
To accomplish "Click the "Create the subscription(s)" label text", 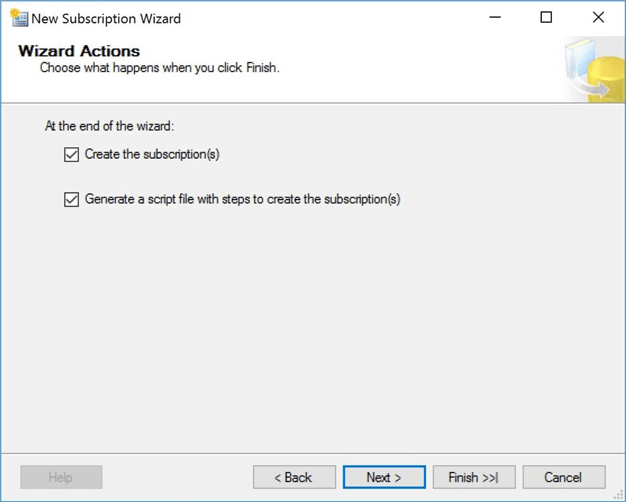I will [152, 155].
